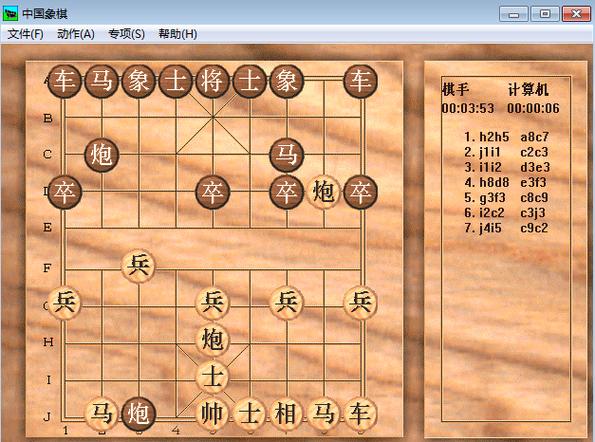Click move 3 entry i1i2
Viewport: 595px width, 442px height.
click(490, 167)
